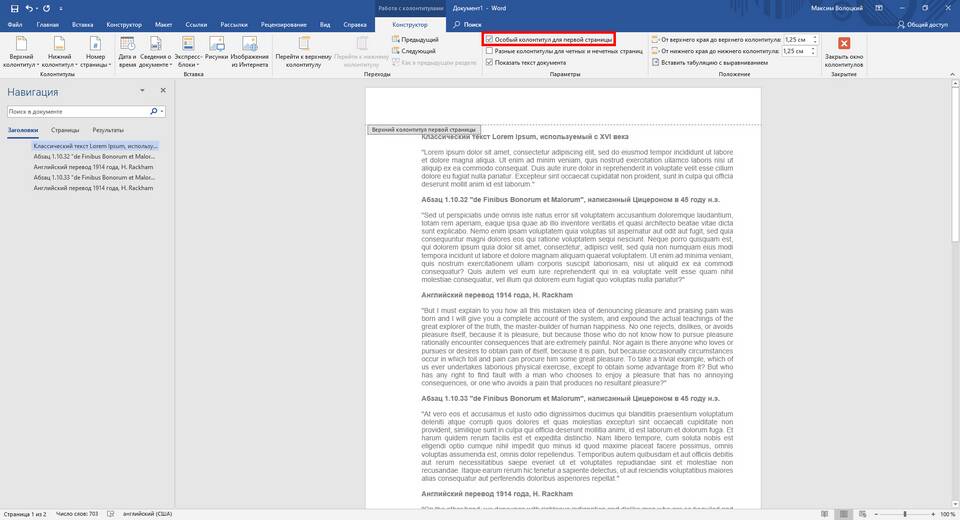The image size is (960, 520).
Task: Select the Заголовки navigation tab
Action: pyautogui.click(x=23, y=130)
